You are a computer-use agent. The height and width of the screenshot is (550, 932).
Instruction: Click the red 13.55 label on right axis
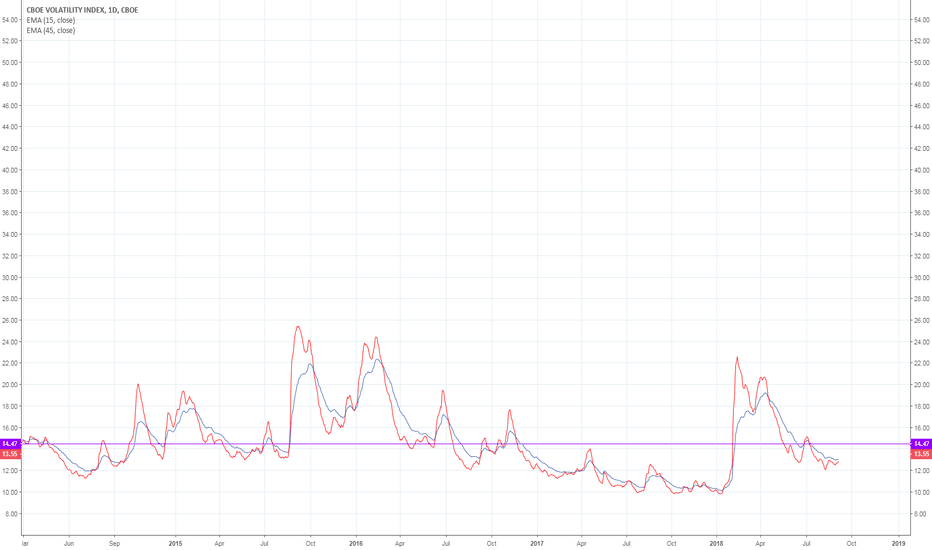pyautogui.click(x=921, y=454)
